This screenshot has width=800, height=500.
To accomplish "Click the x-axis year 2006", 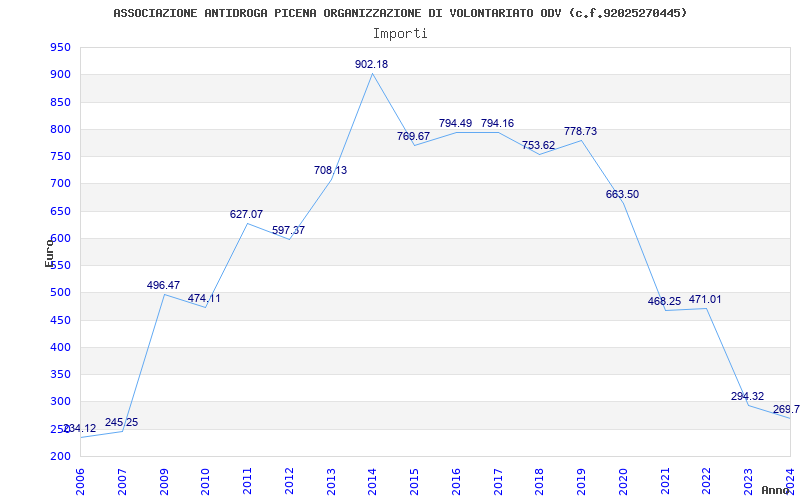I will (x=81, y=481).
